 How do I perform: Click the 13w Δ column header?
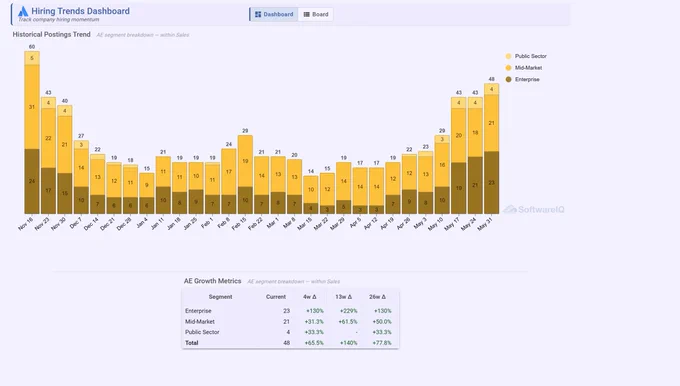click(x=343, y=297)
